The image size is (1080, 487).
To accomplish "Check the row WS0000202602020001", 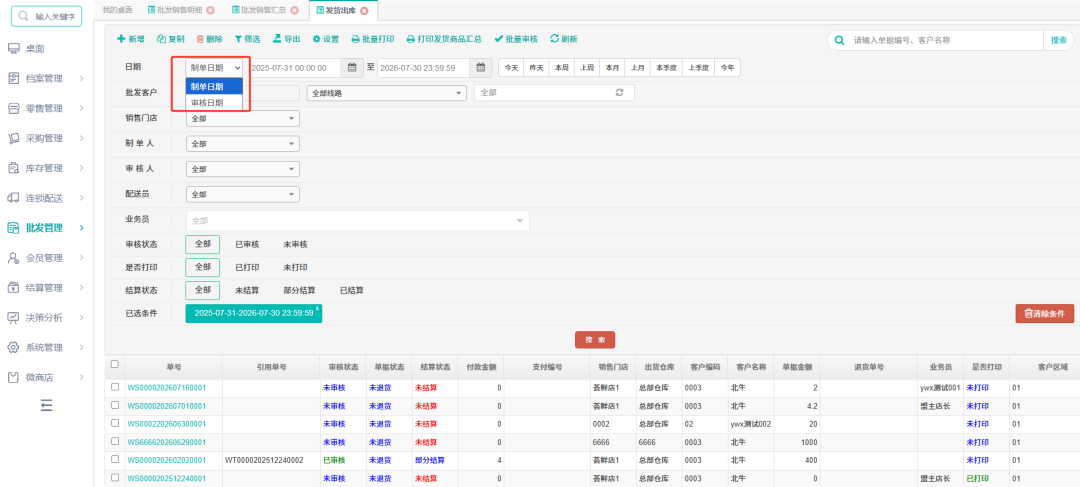I will (x=115, y=459).
